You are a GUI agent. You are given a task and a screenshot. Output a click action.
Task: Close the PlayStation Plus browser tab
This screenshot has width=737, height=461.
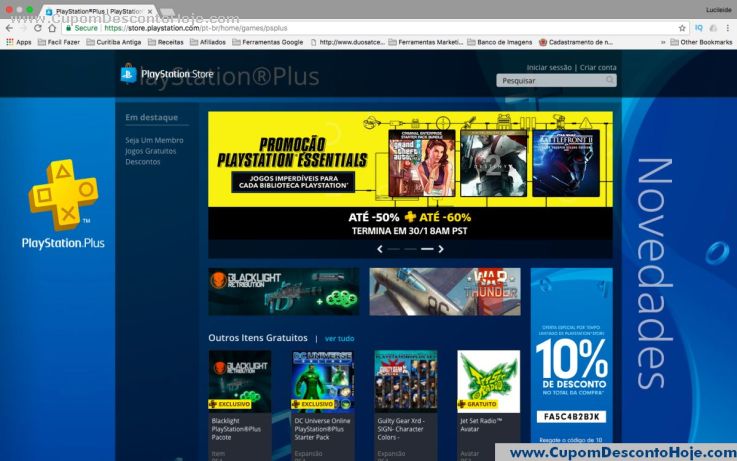tap(150, 11)
